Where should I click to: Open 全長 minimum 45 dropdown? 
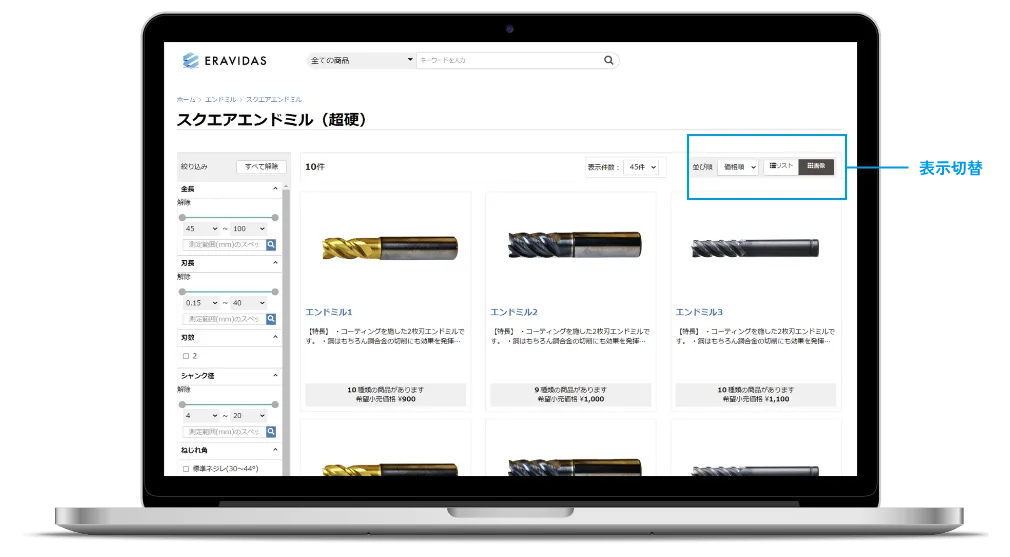[201, 229]
